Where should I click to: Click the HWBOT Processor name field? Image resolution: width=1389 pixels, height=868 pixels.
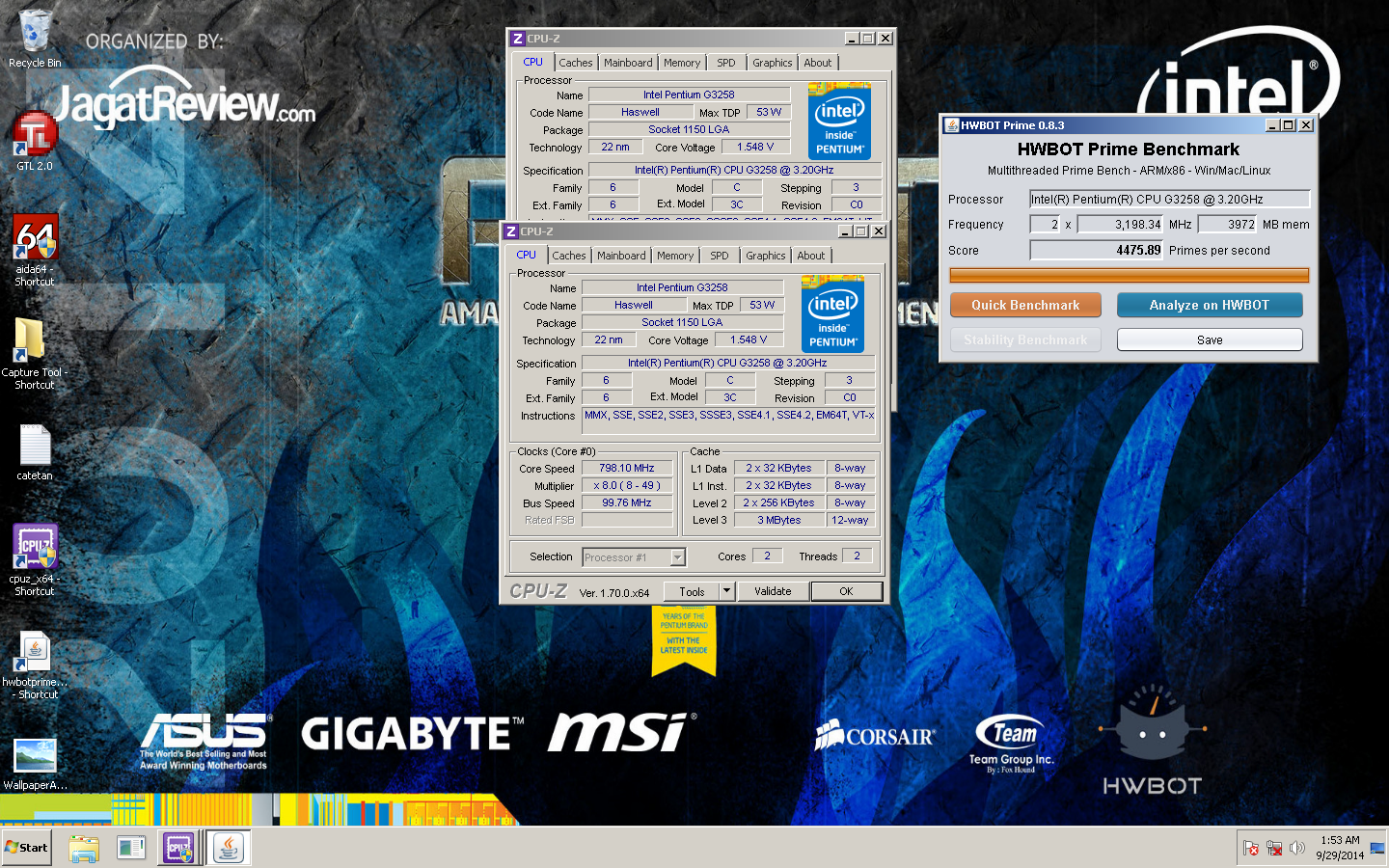pos(1170,199)
